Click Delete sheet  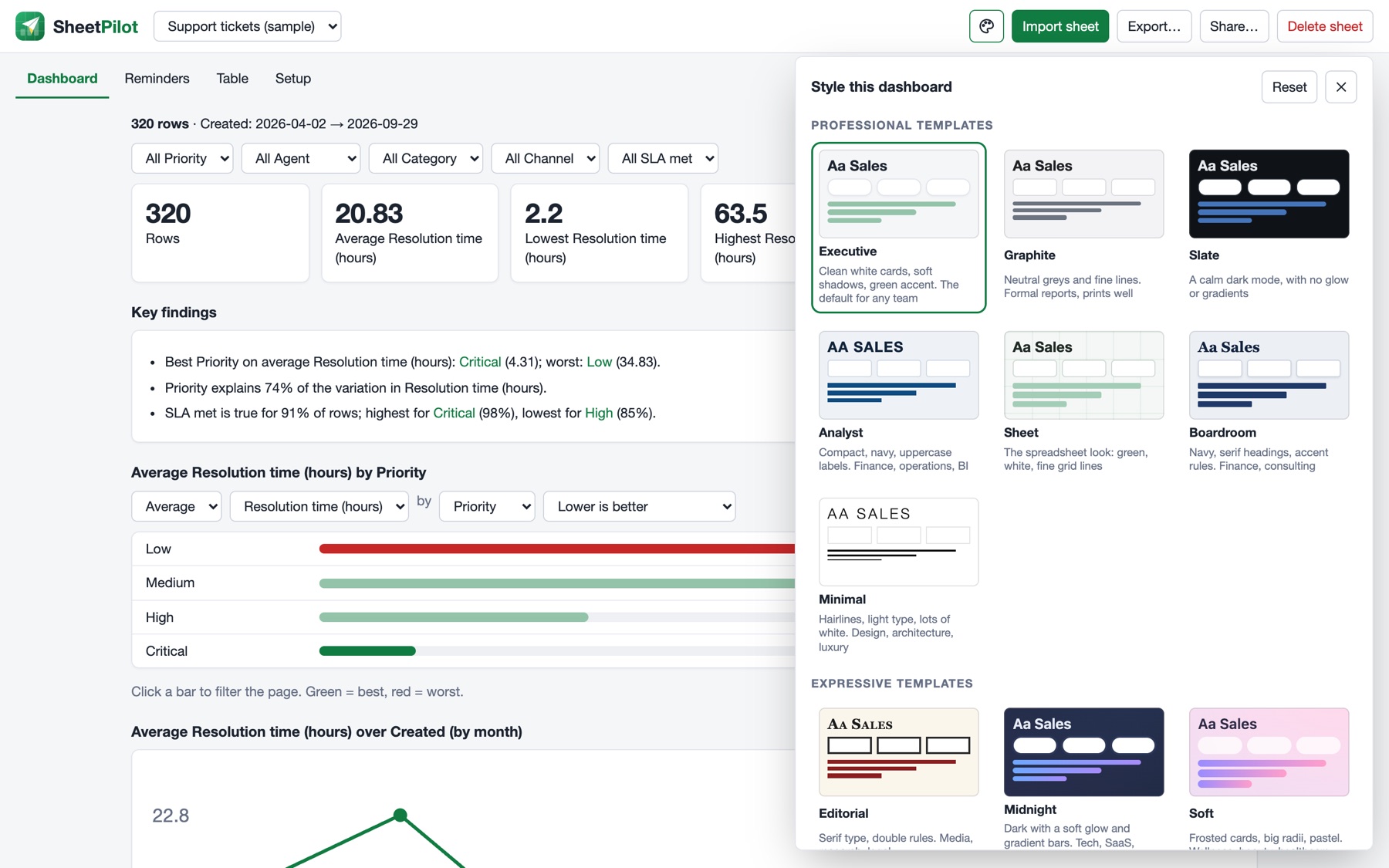pyautogui.click(x=1325, y=26)
